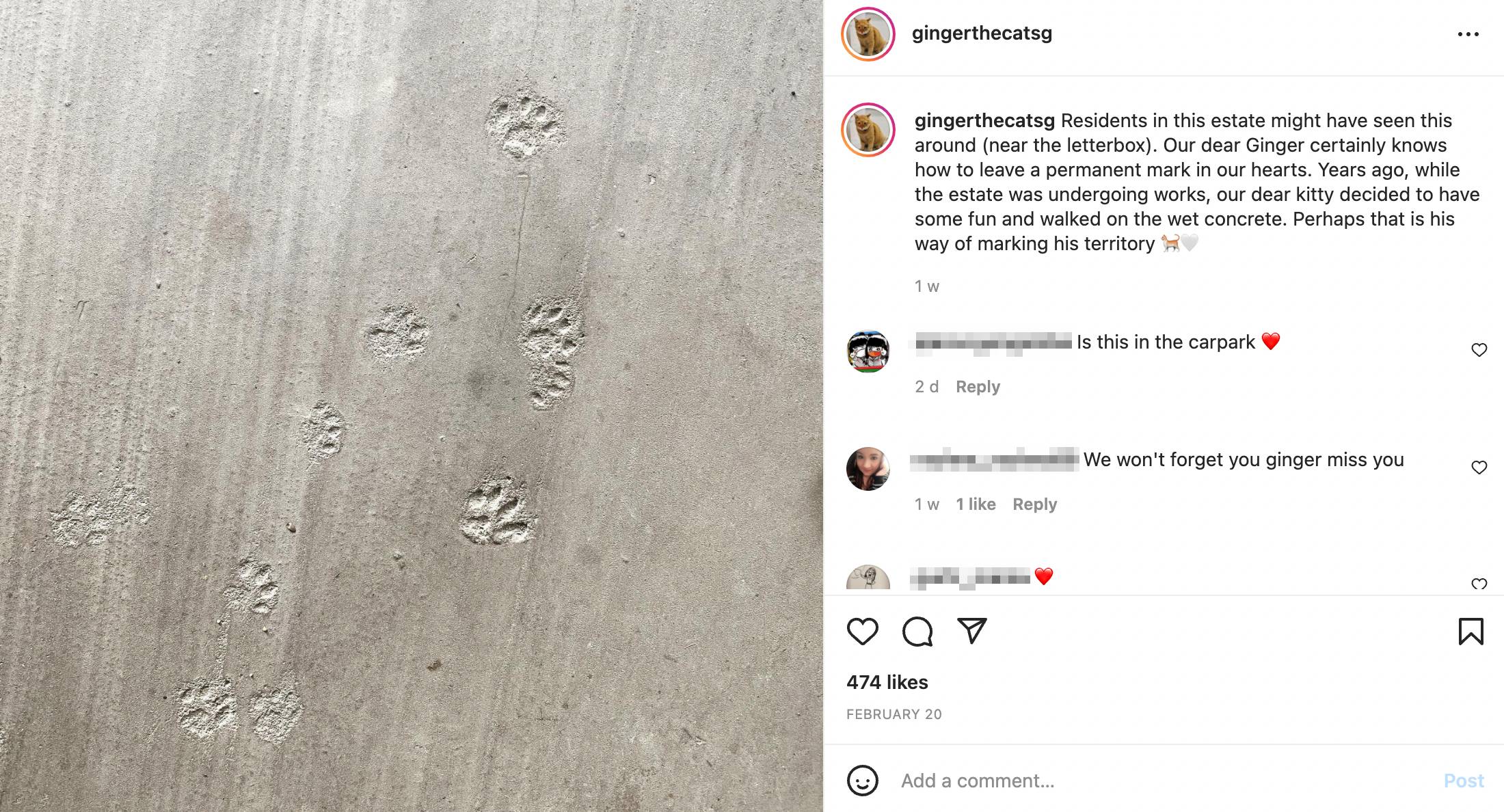1504x812 pixels.
Task: Click the paw prints photo
Action: [x=412, y=406]
